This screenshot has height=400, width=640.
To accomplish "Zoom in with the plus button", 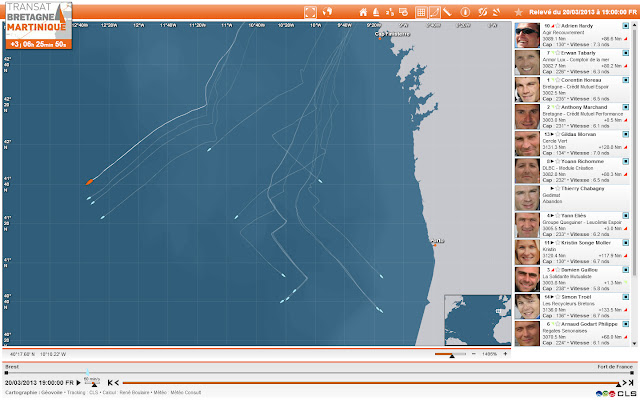I will tap(505, 354).
